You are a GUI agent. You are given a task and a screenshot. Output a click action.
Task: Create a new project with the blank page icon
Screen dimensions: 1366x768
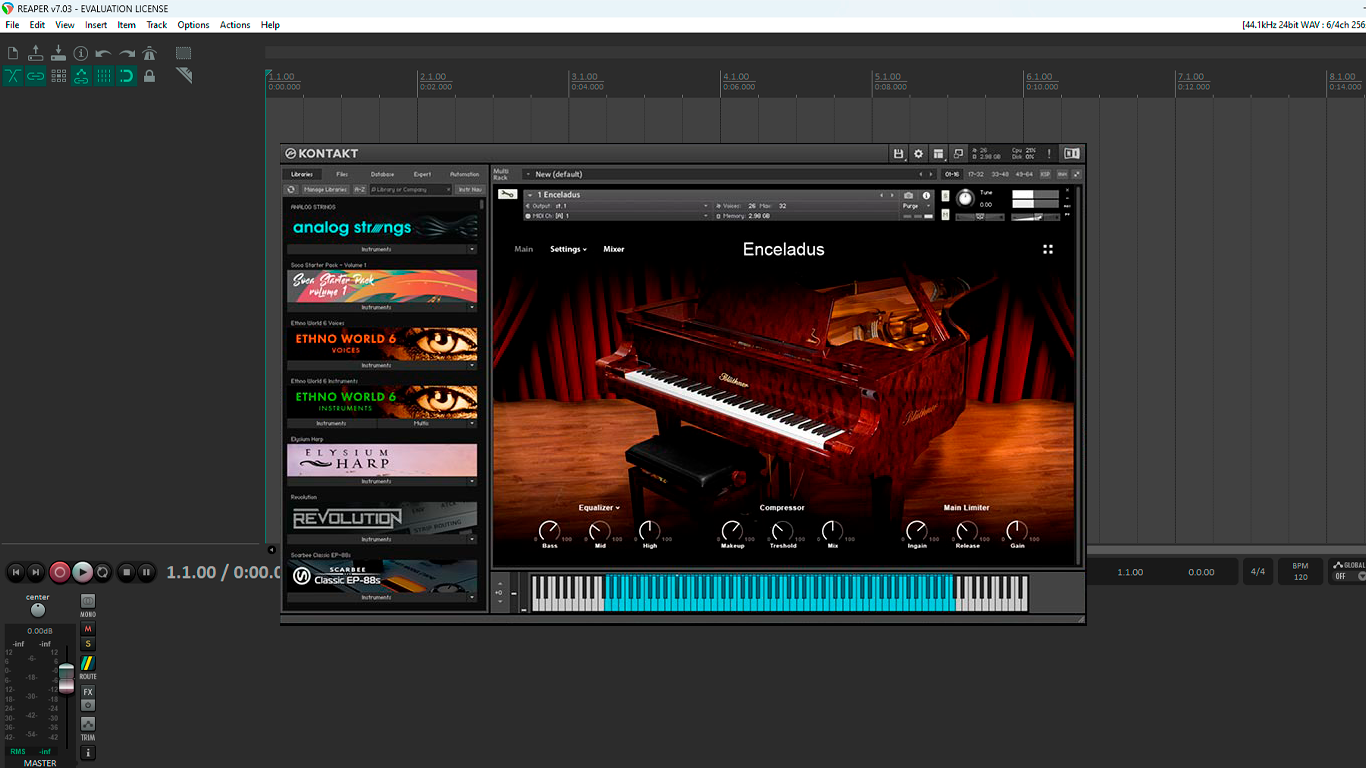tap(13, 53)
